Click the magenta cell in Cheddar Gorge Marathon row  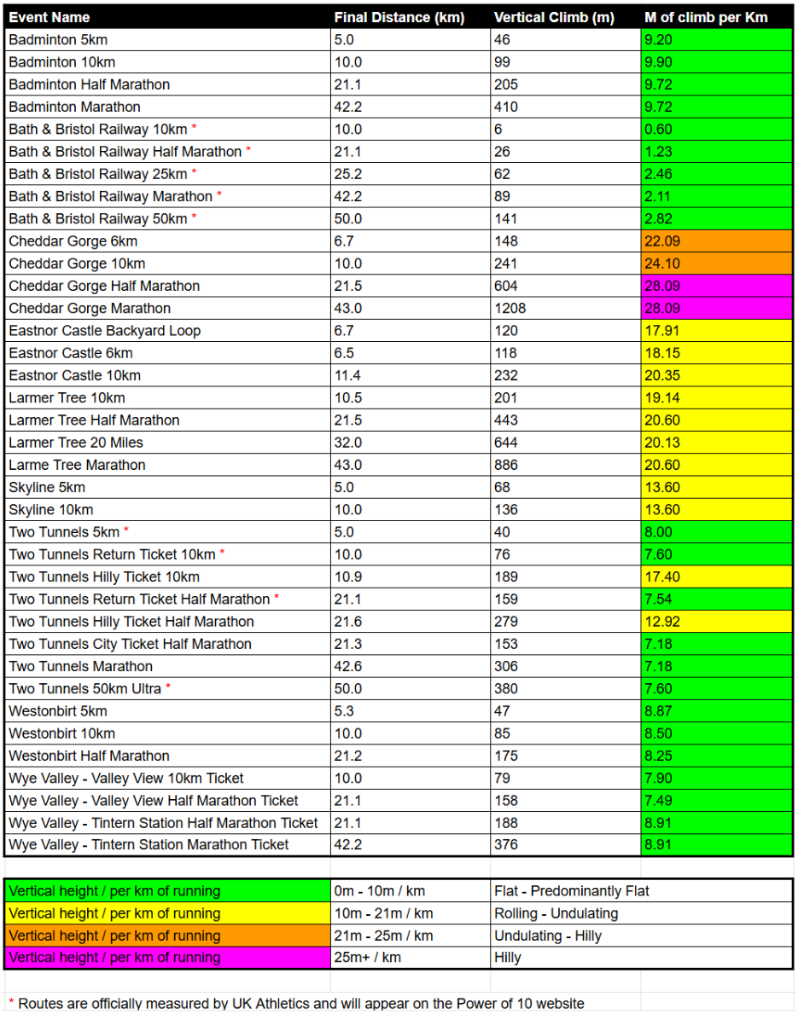(x=716, y=308)
